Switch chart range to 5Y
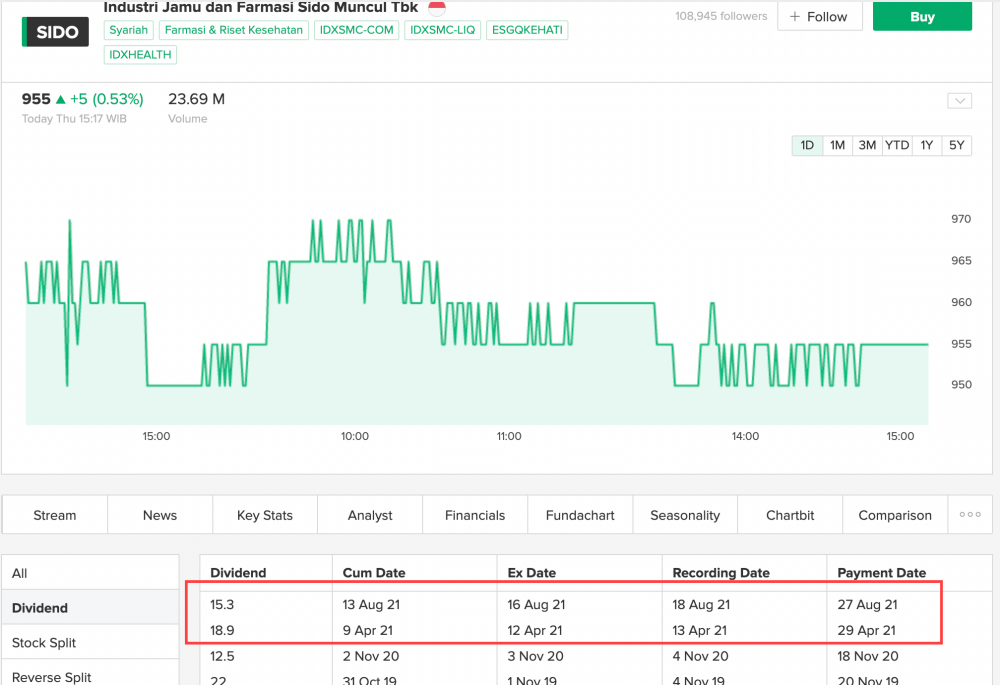This screenshot has height=685, width=1000. [x=957, y=145]
